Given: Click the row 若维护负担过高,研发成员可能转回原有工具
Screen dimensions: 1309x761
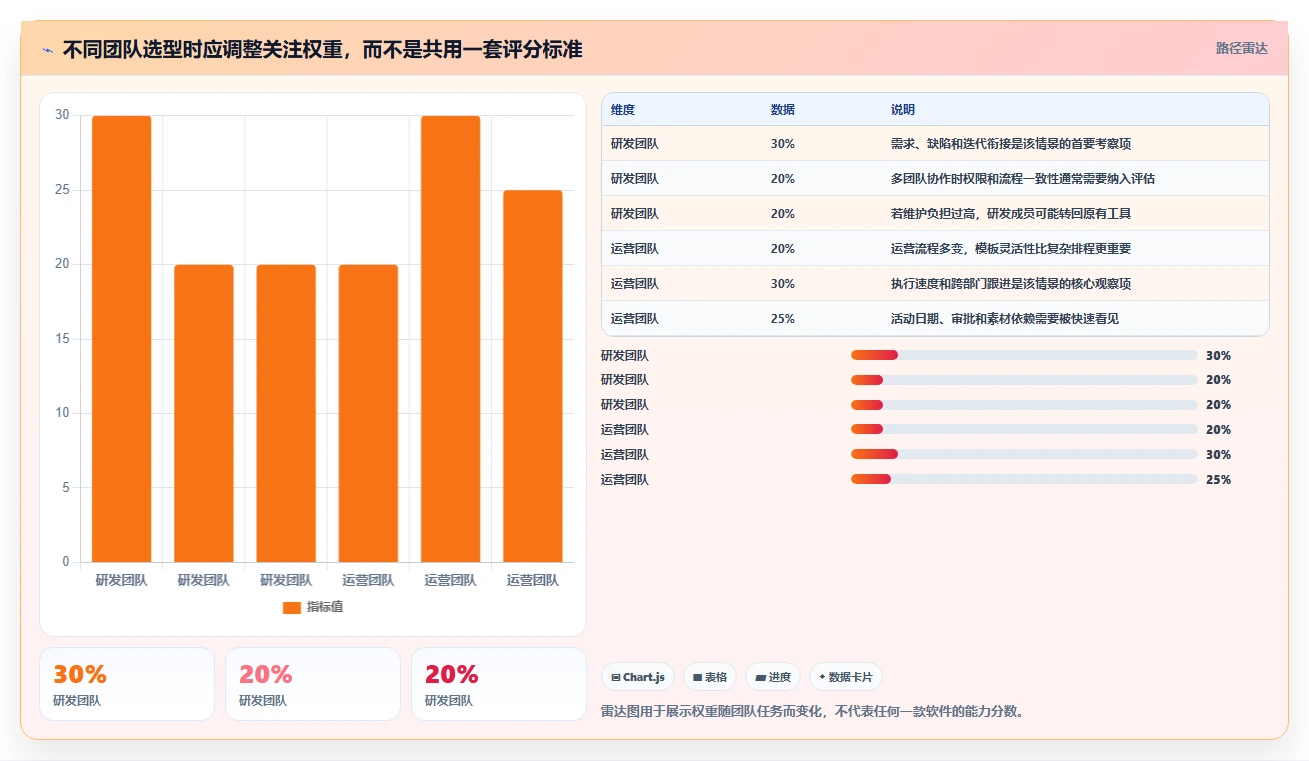Looking at the screenshot, I should [x=935, y=214].
